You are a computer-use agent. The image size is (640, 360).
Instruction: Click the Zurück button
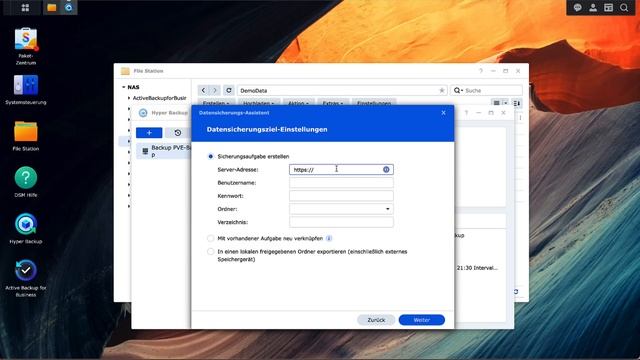coord(376,320)
